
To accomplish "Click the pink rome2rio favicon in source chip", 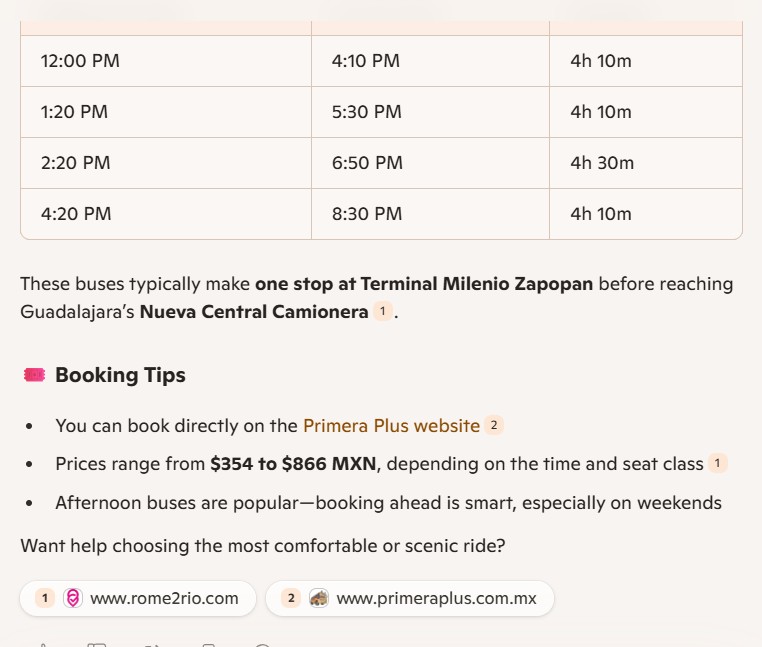I will [x=72, y=599].
